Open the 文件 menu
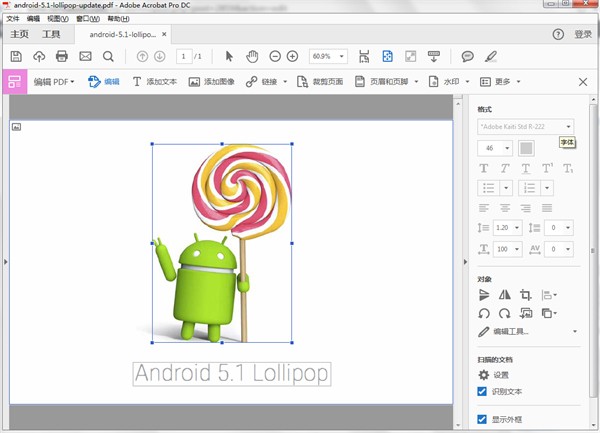 tap(13, 18)
